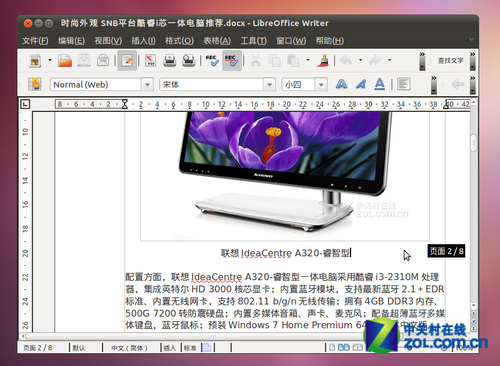Image resolution: width=500 pixels, height=366 pixels.
Task: Click the horizontal scrollbar at bottom
Action: pyautogui.click(x=213, y=336)
